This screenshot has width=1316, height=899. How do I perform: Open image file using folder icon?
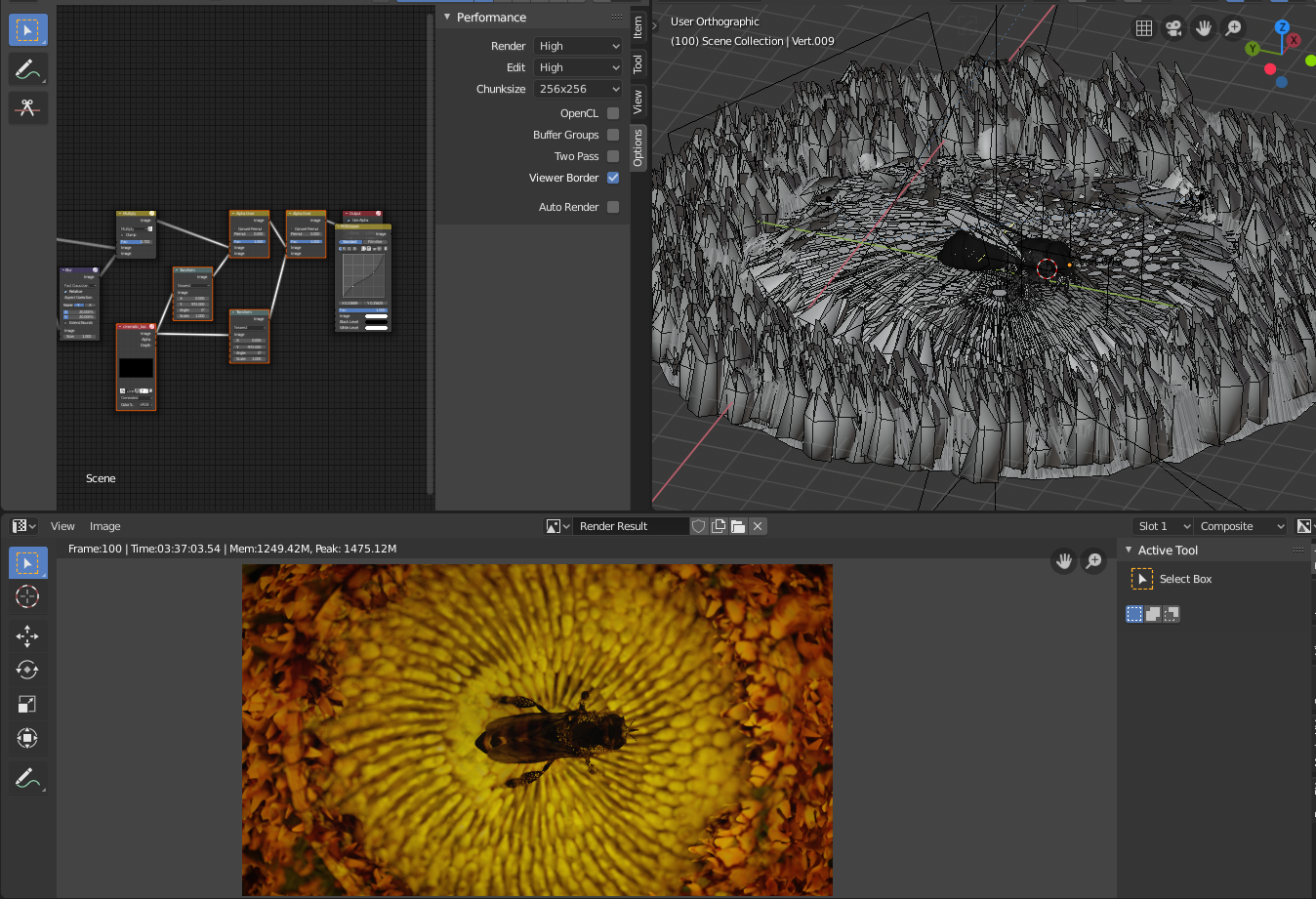pos(738,526)
